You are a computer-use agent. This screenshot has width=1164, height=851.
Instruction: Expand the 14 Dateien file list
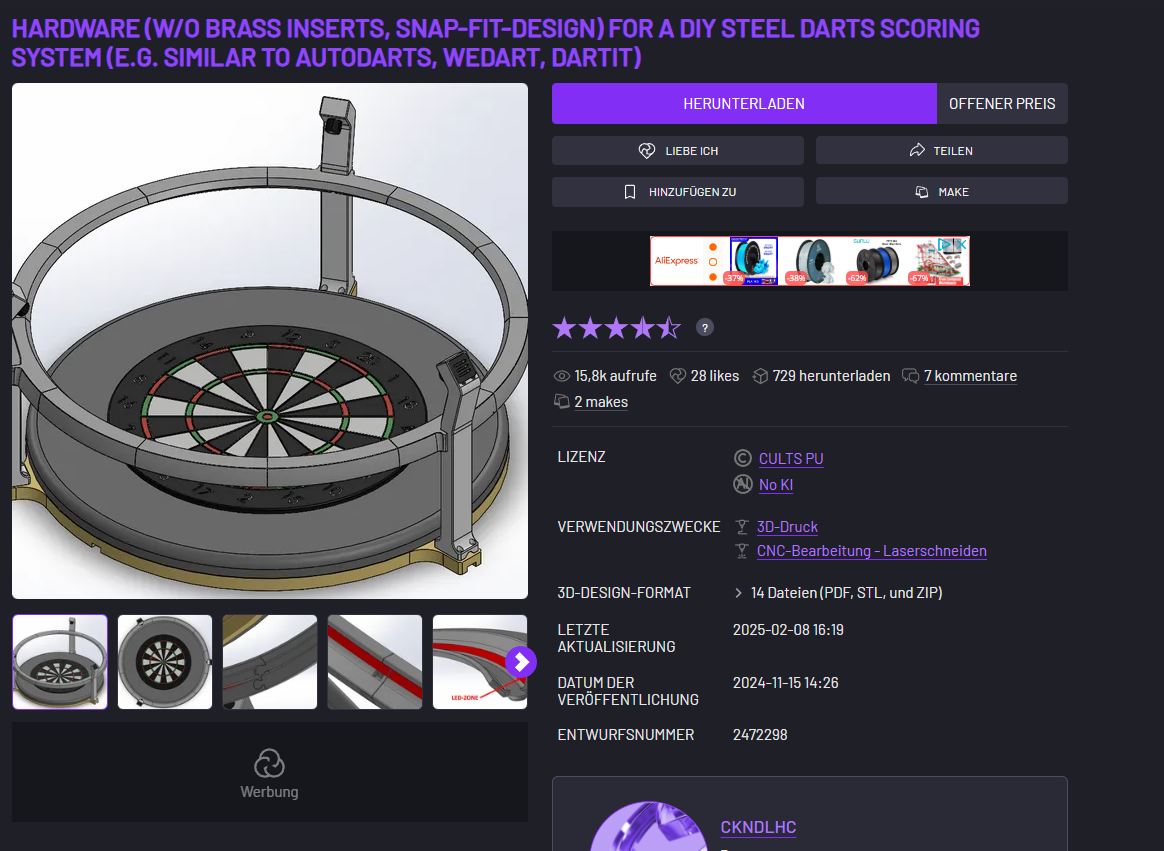click(x=838, y=593)
